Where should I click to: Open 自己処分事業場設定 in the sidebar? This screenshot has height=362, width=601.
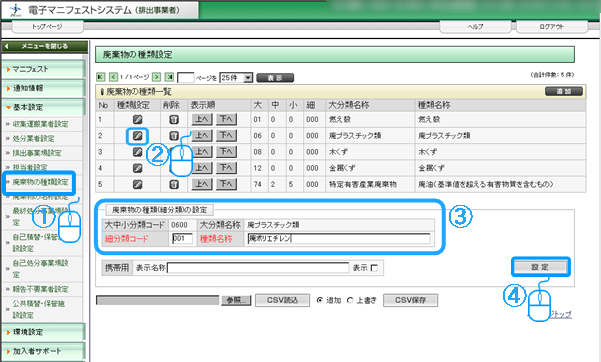[x=40, y=269]
